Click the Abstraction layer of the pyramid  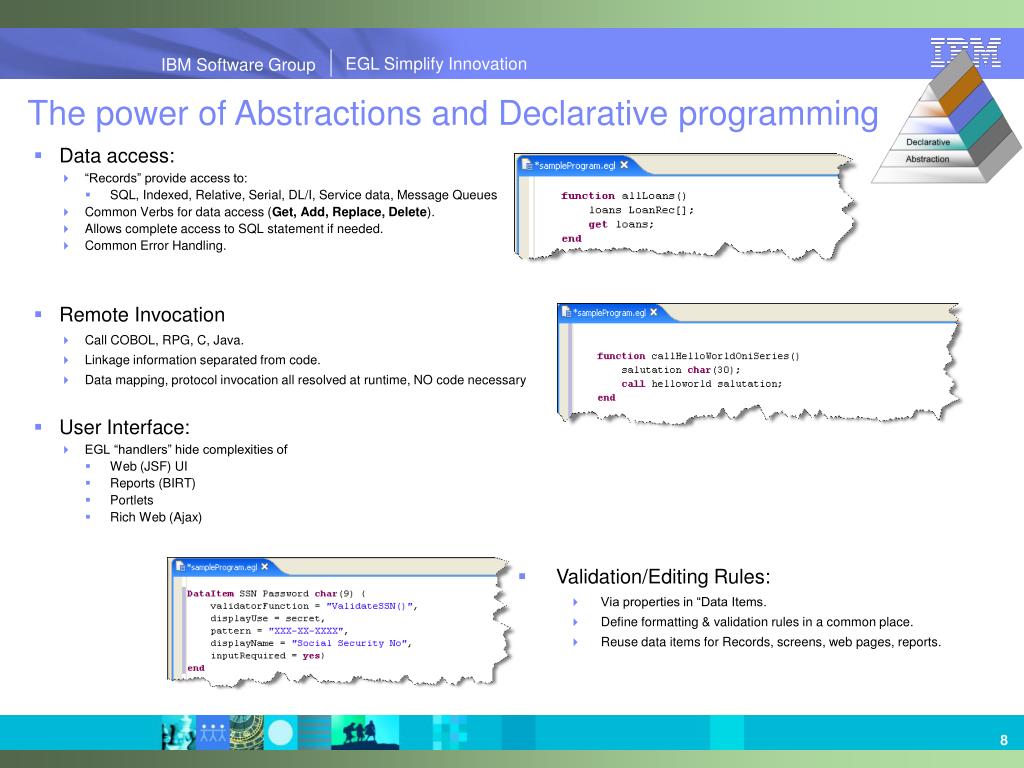click(927, 159)
